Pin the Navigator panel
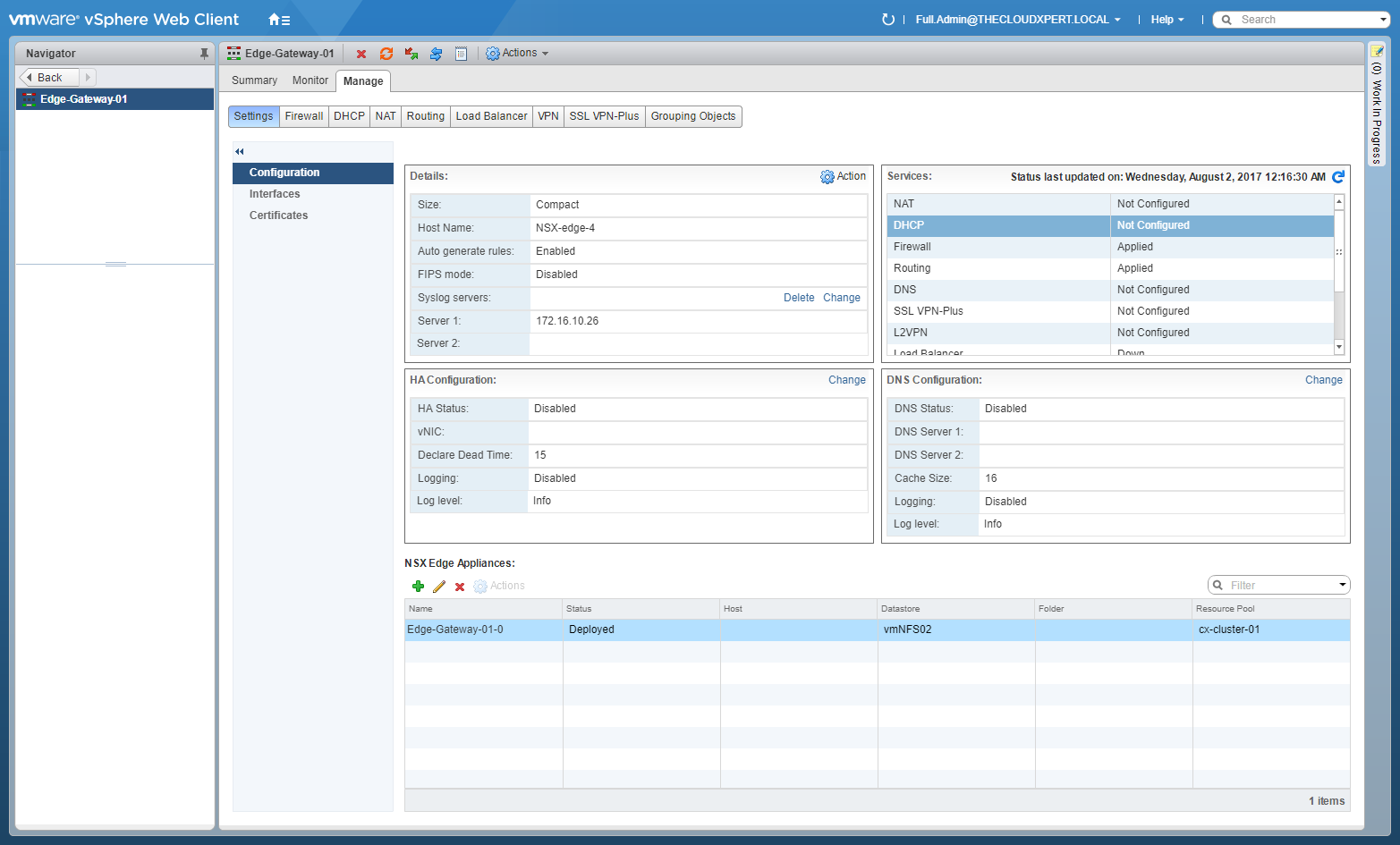The height and width of the screenshot is (845, 1400). (x=204, y=54)
